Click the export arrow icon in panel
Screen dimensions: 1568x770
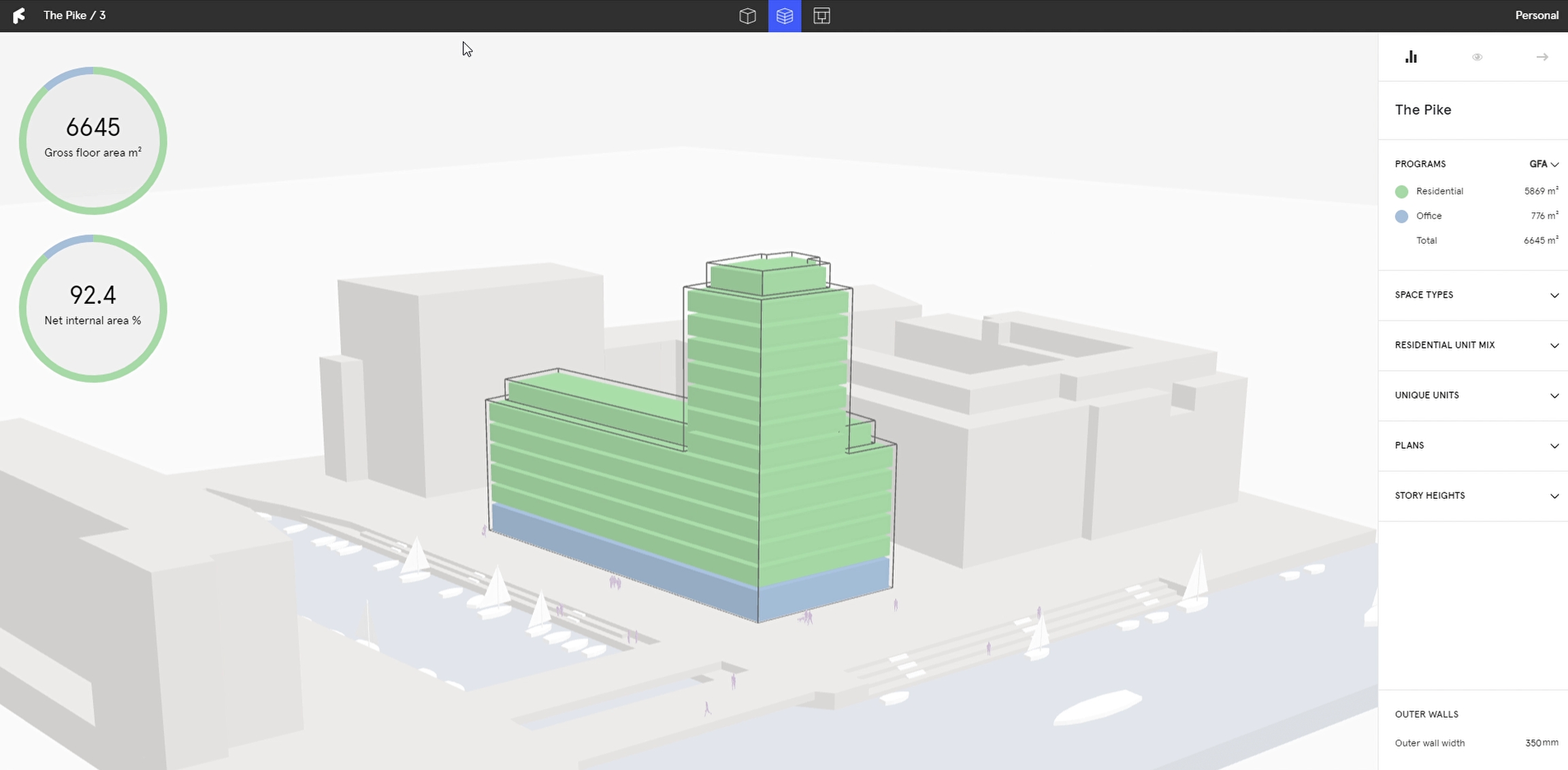click(x=1542, y=57)
